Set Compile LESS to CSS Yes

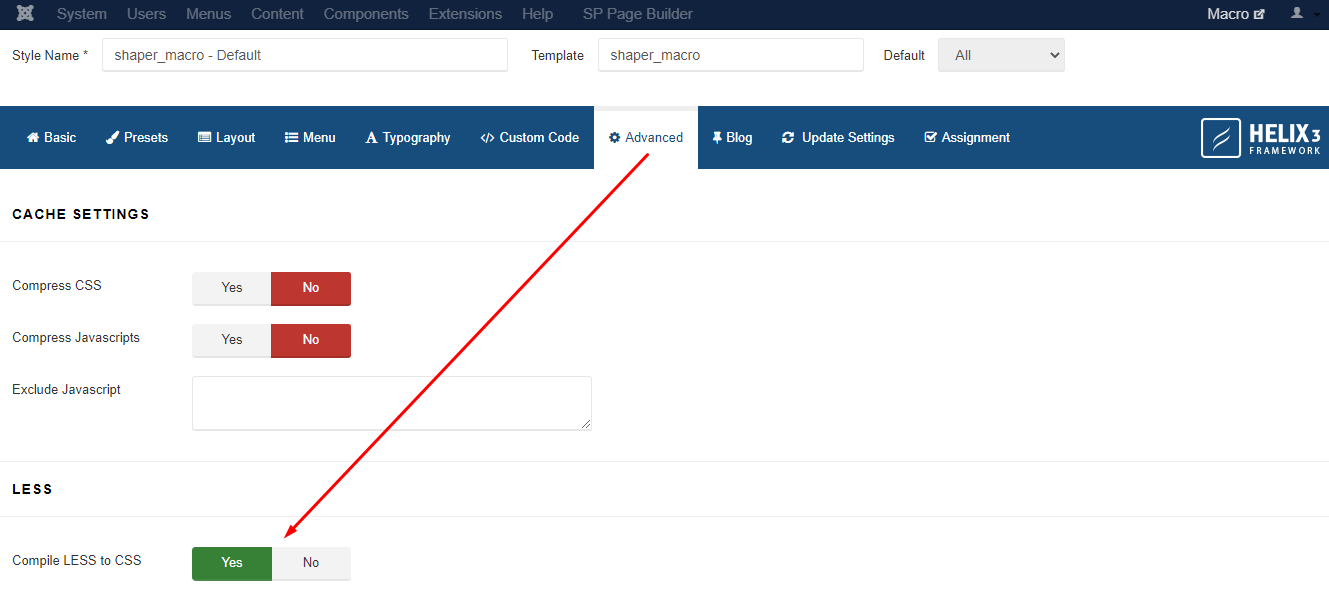(x=232, y=563)
